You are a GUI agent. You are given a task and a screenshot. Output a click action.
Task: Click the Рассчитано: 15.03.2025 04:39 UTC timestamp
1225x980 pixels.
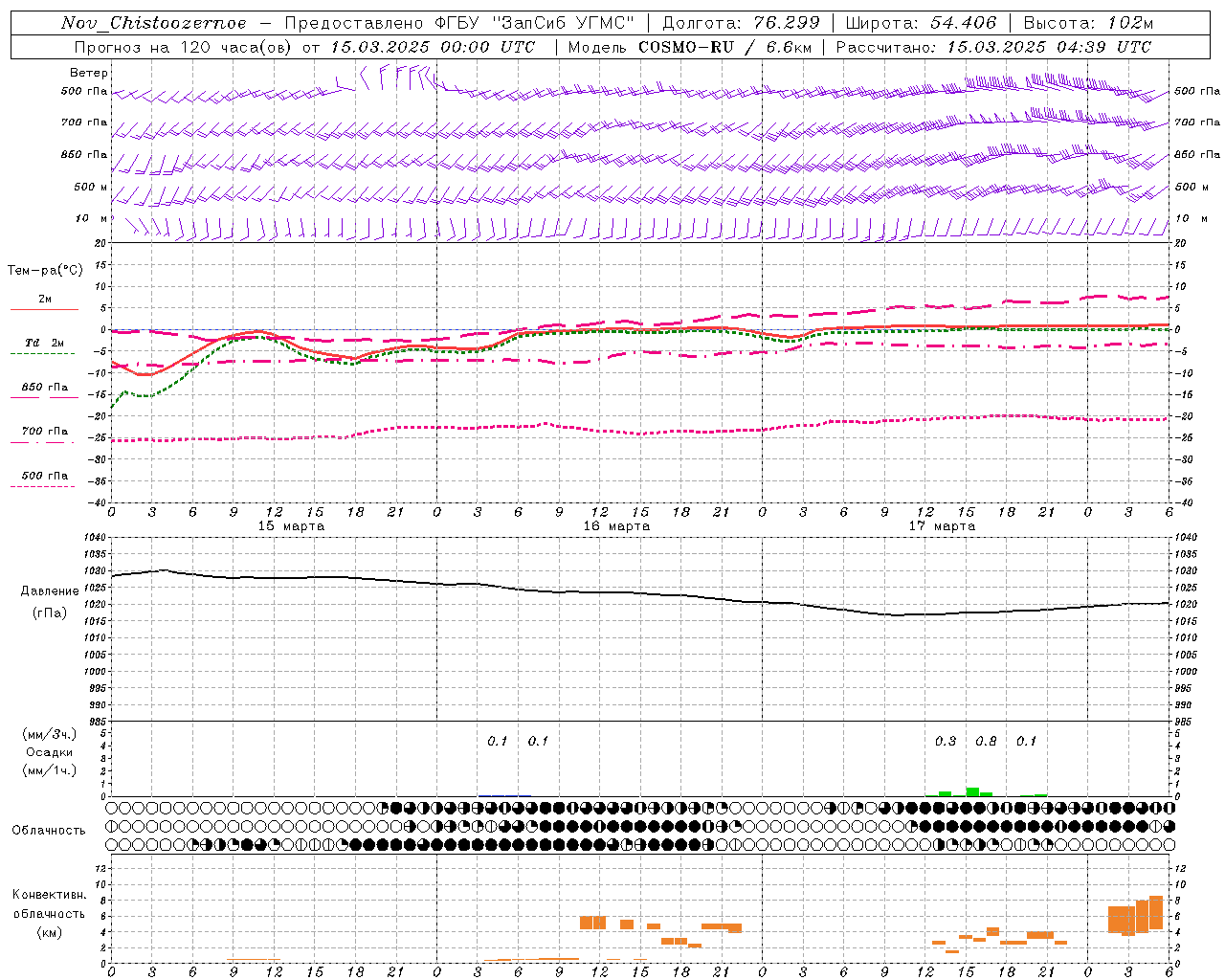993,47
